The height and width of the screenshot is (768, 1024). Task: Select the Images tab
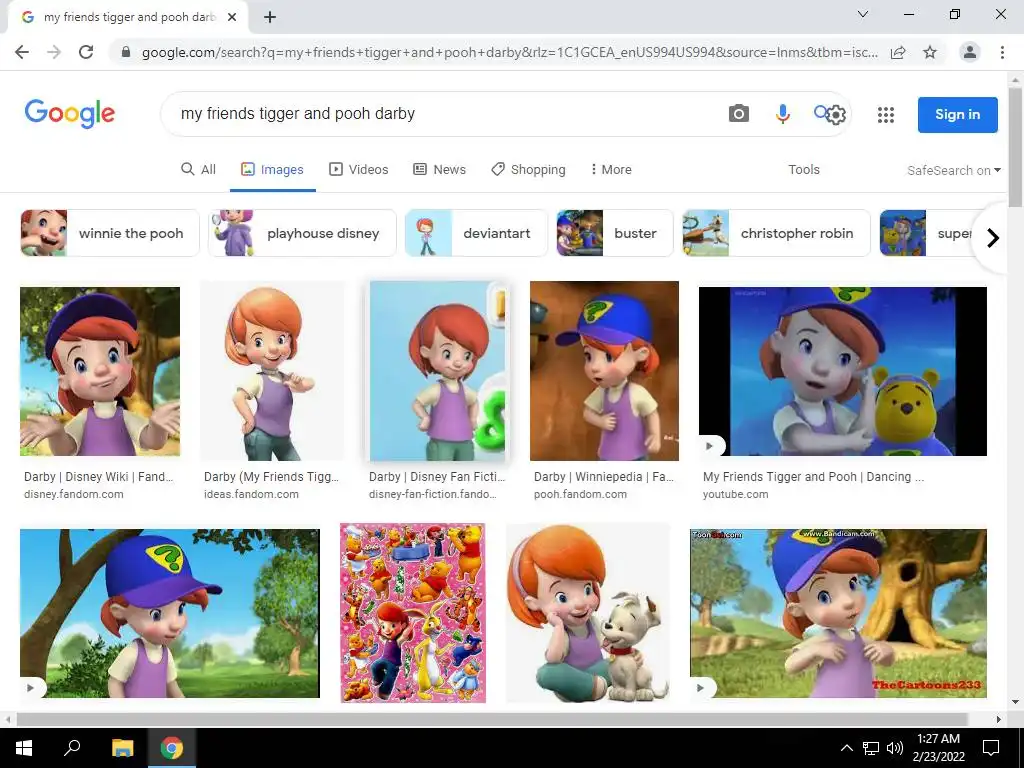point(272,170)
